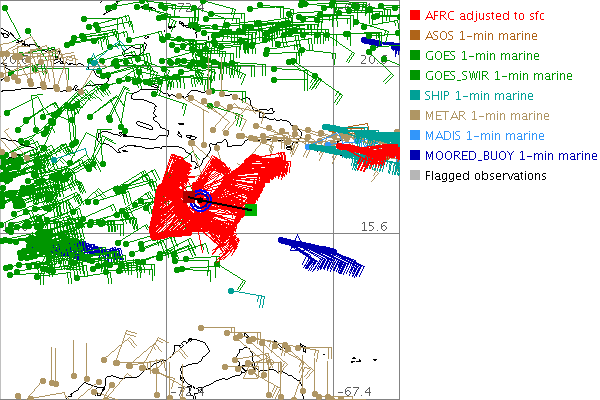Click the lone teal ship observation dot
The height and width of the screenshot is (400, 600).
tap(231, 291)
